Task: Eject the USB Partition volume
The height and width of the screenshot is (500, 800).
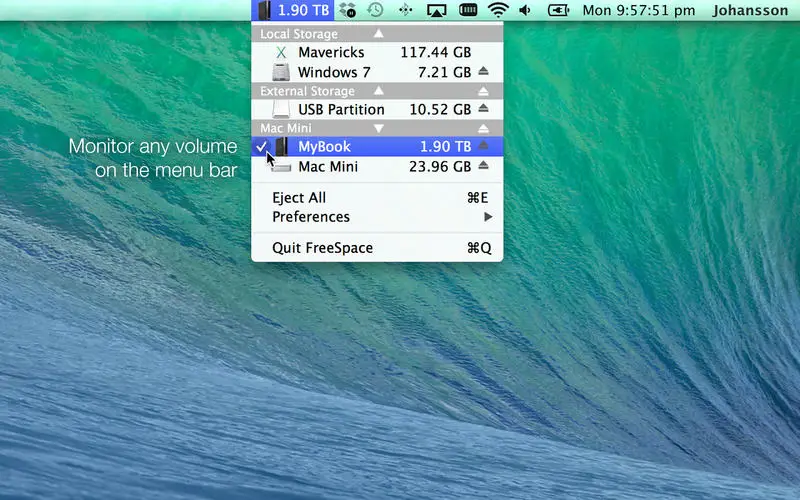Action: [483, 108]
